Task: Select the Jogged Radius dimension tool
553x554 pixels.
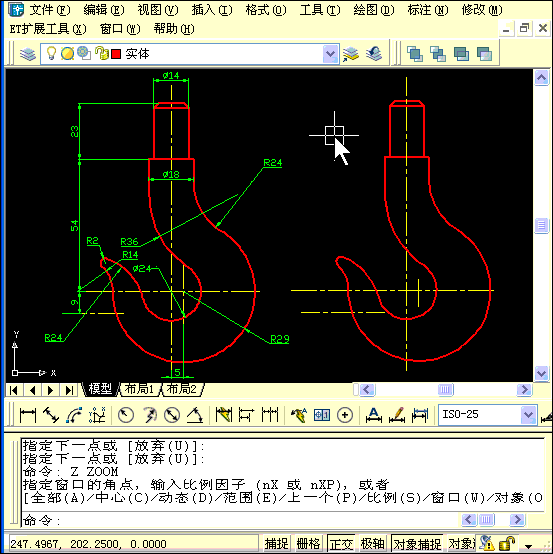Action: point(149,415)
